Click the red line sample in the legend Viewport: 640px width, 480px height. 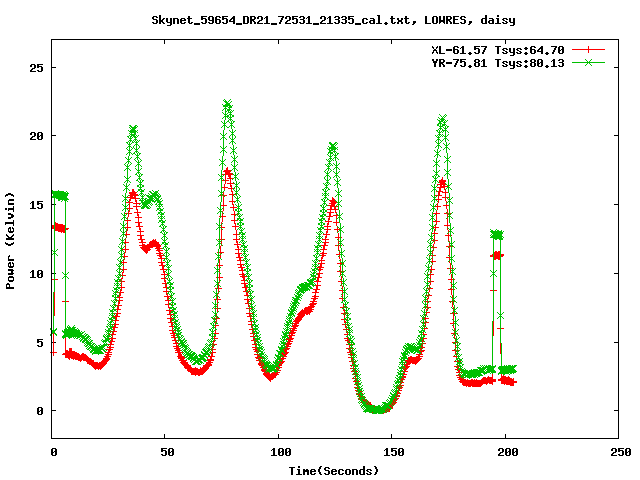[588, 50]
